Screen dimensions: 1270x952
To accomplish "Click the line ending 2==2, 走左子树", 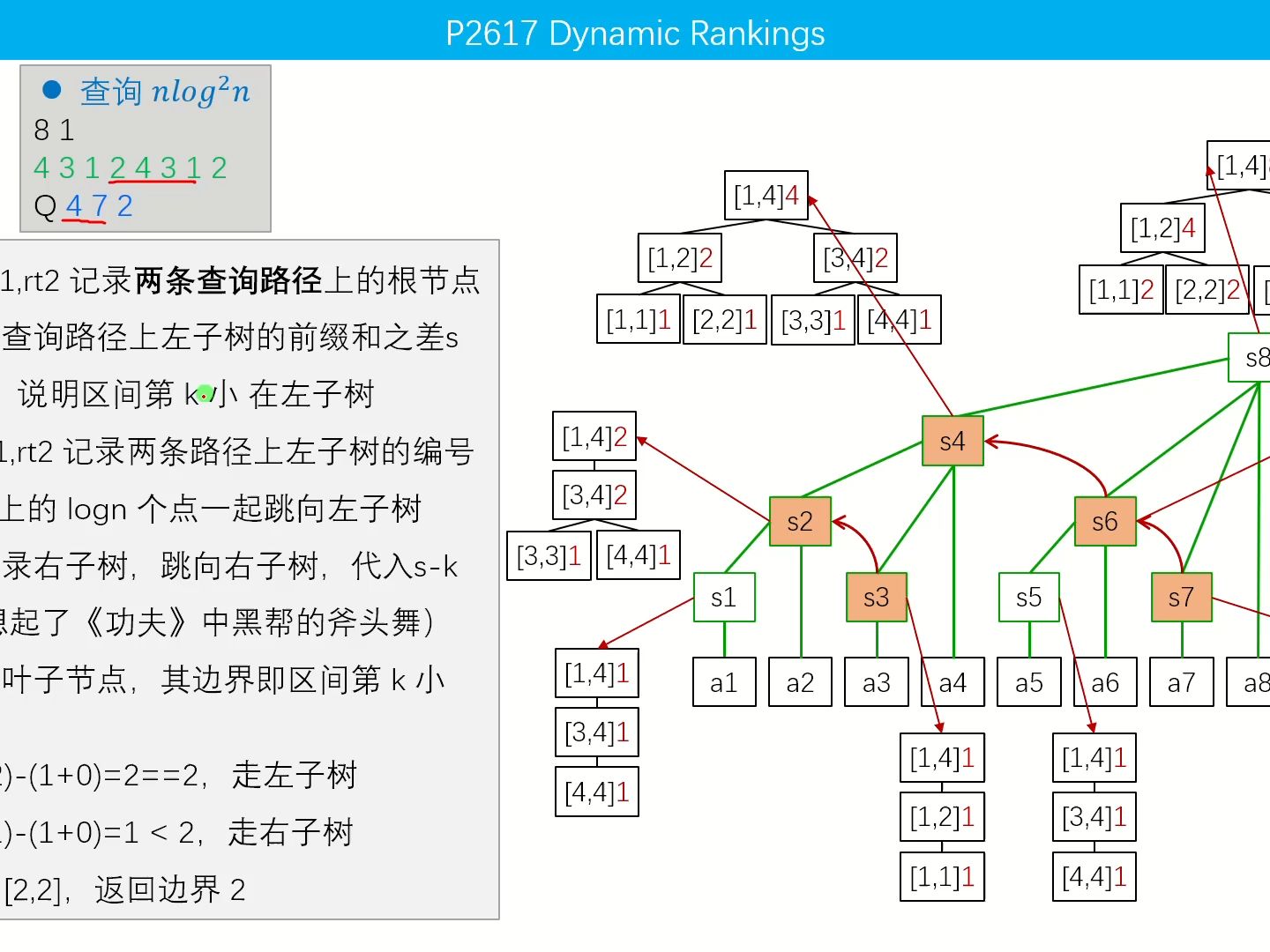I will pos(178,775).
